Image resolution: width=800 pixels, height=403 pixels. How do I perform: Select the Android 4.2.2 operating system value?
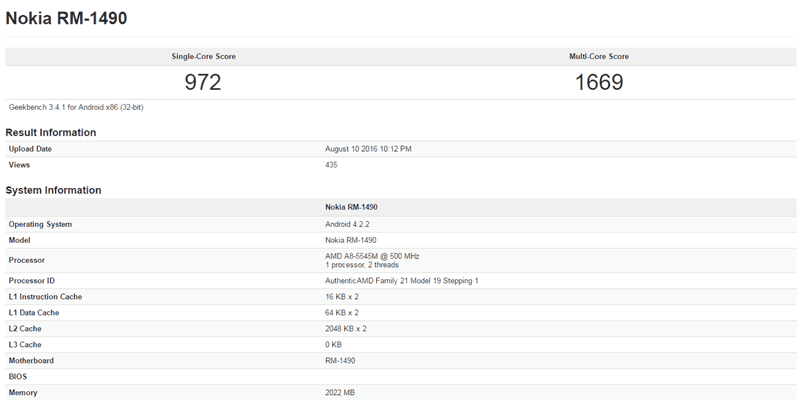(350, 224)
